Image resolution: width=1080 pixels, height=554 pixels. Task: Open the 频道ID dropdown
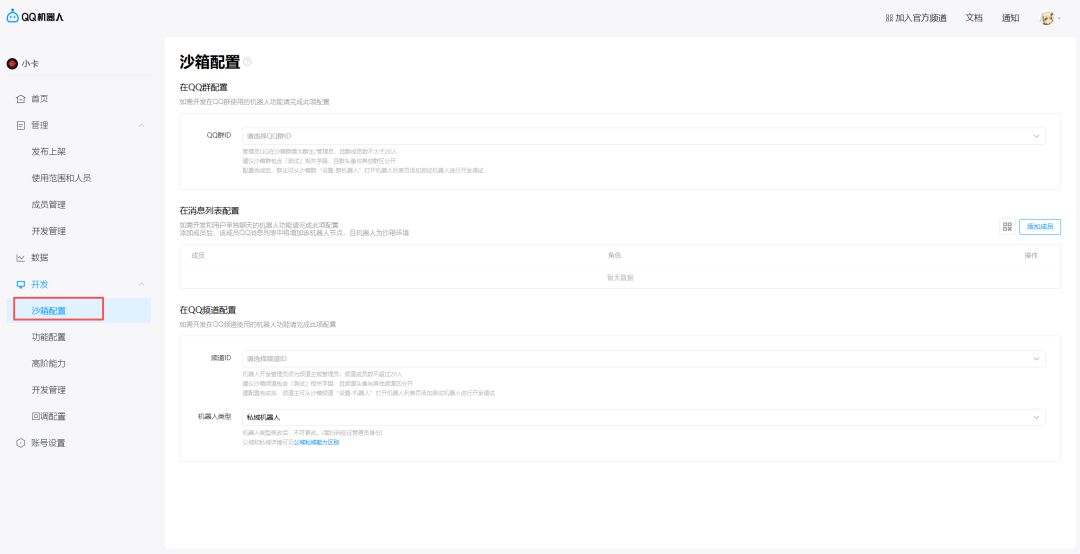click(643, 358)
